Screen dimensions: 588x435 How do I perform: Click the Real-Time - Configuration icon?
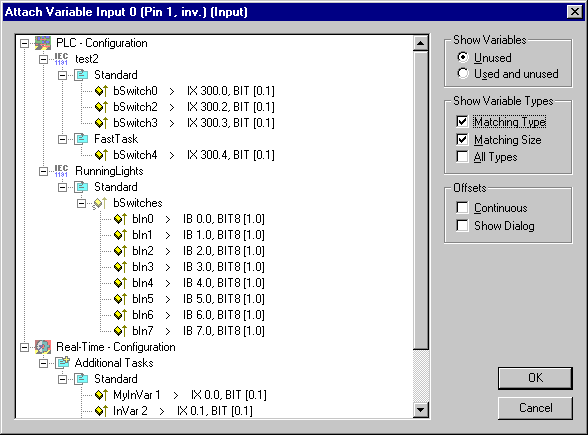tap(43, 347)
